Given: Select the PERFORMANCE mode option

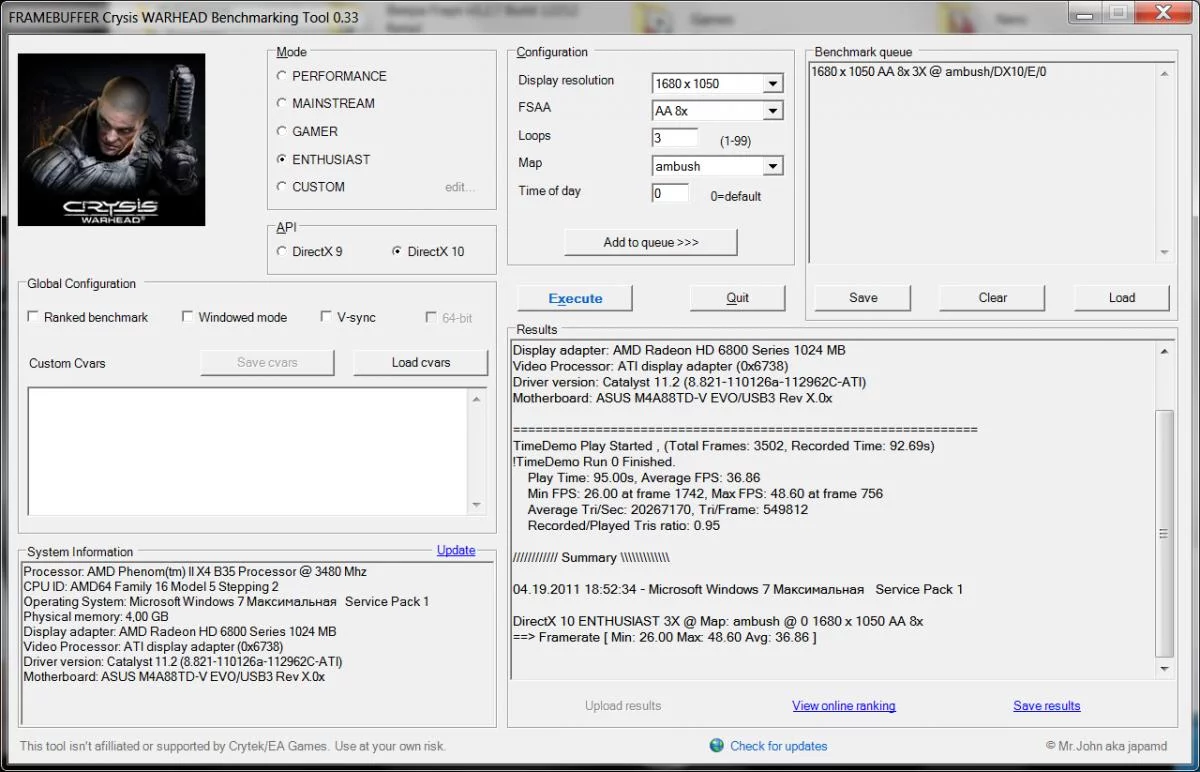Looking at the screenshot, I should point(282,76).
